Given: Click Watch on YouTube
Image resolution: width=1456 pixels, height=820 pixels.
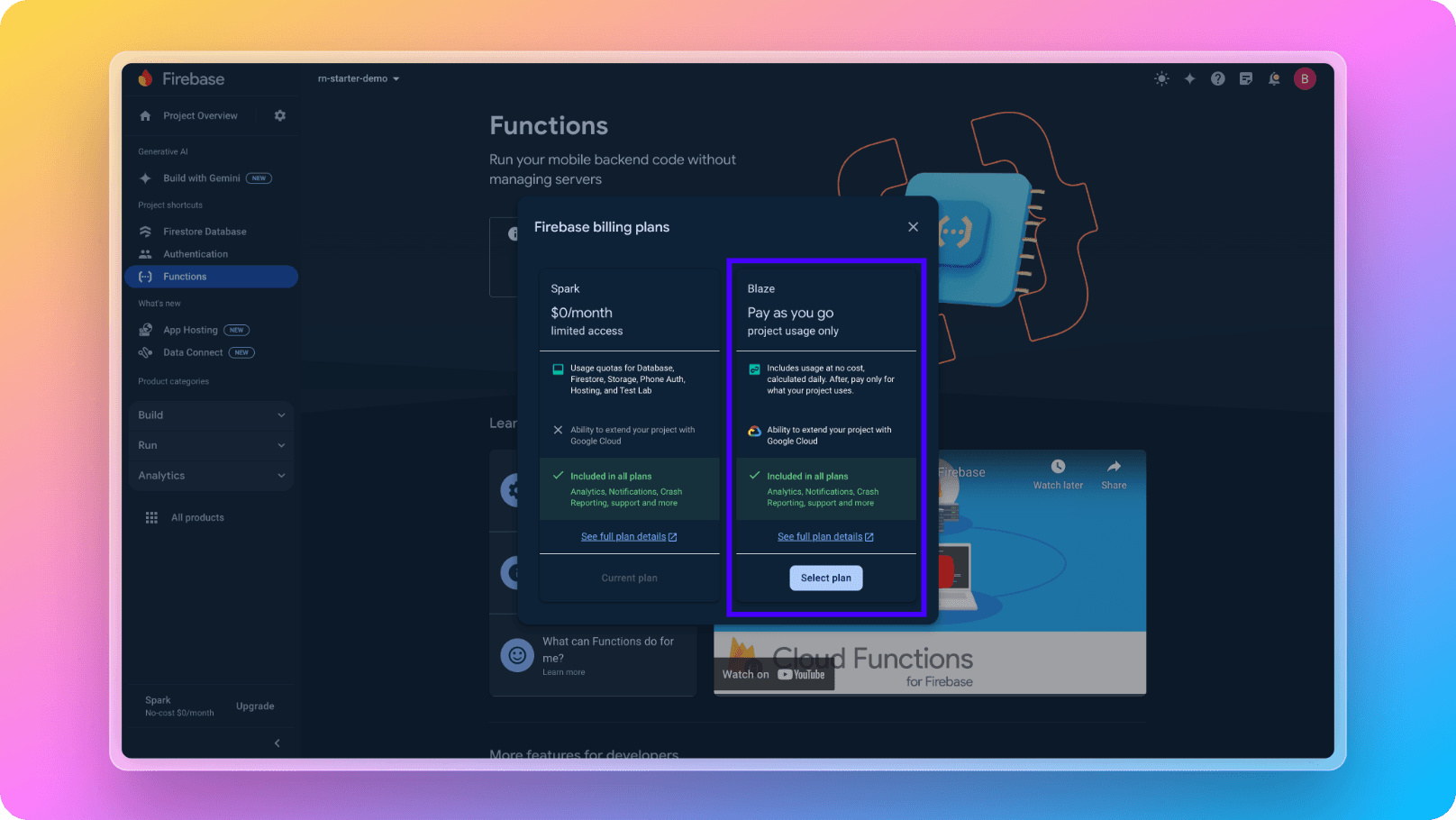Looking at the screenshot, I should pyautogui.click(x=774, y=675).
